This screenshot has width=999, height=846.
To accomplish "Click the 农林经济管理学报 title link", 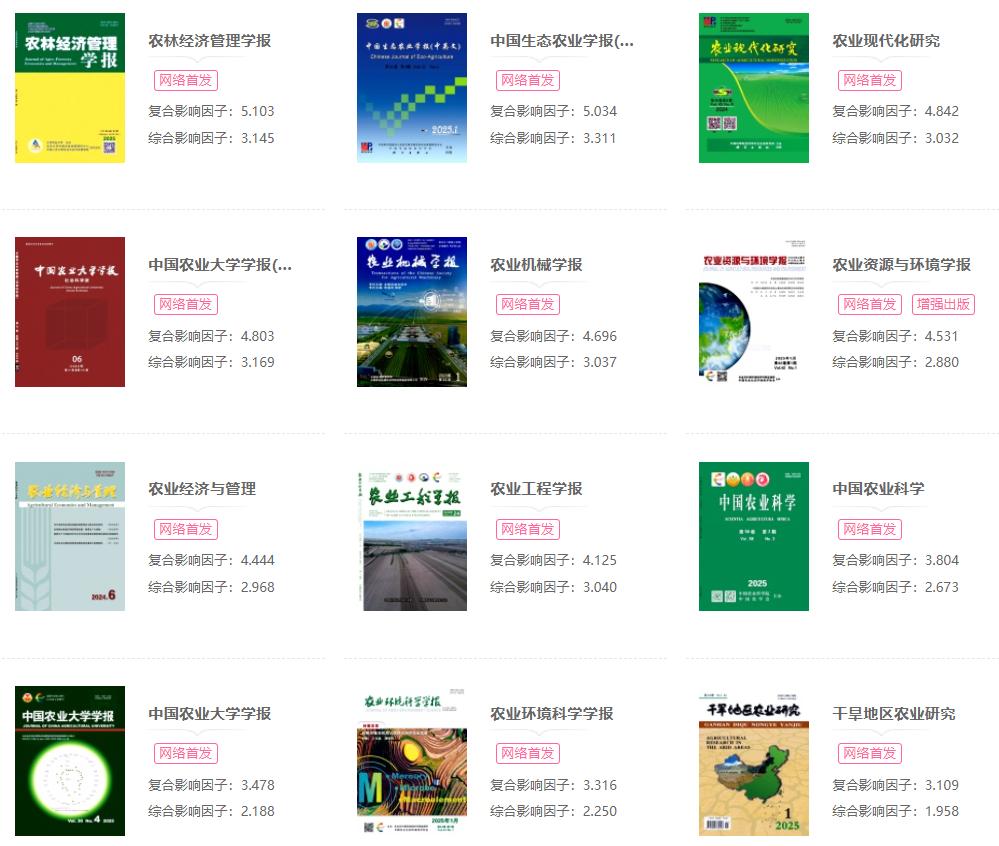I will click(x=210, y=41).
